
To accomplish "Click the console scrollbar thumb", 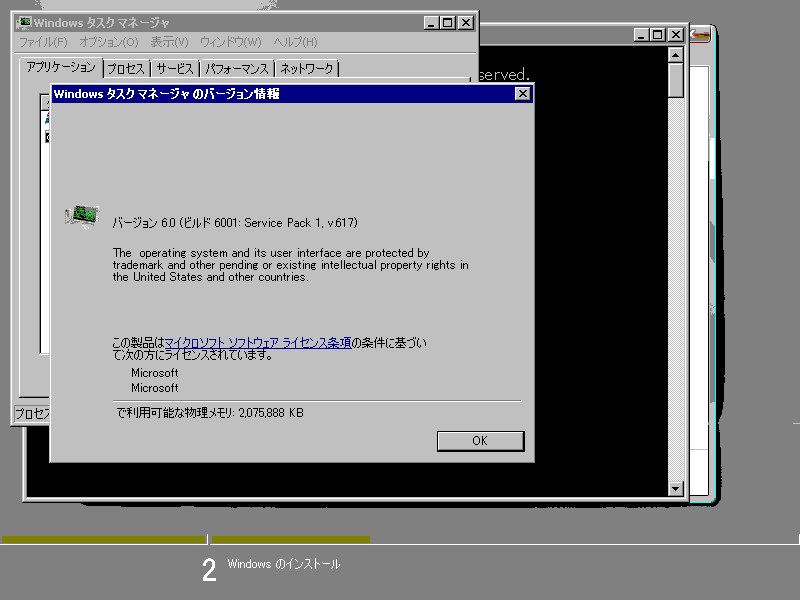I will pos(676,80).
